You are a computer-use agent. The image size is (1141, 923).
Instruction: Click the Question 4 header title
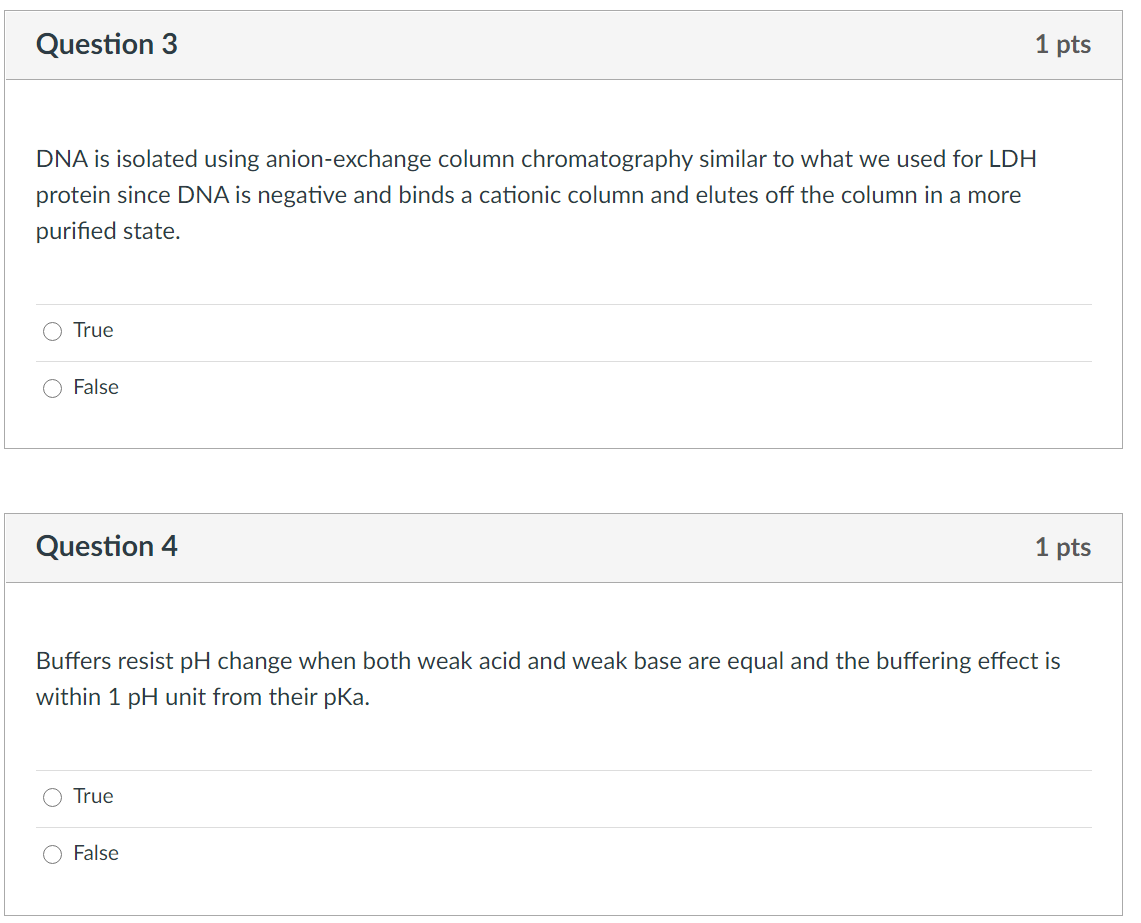click(106, 547)
